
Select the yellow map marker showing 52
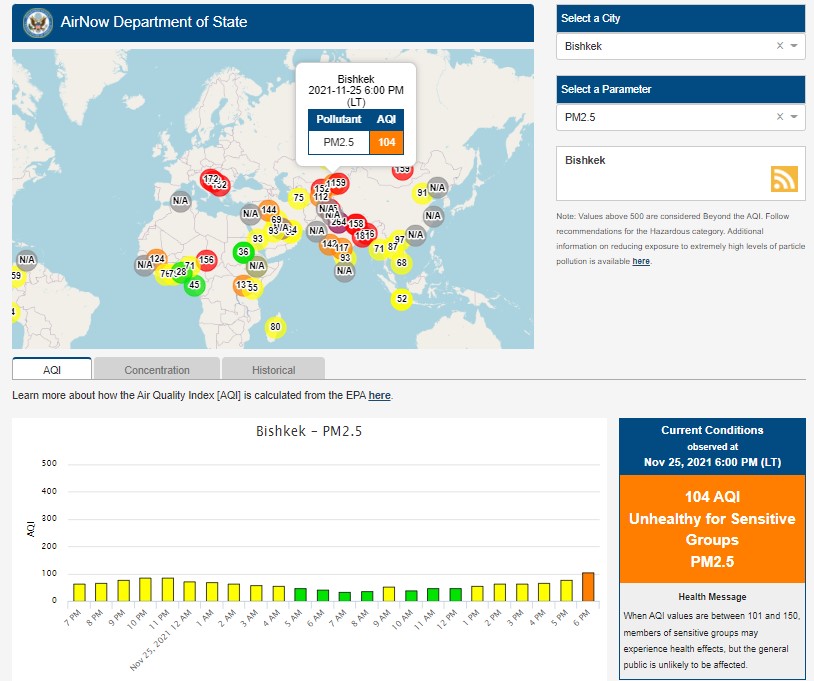(x=401, y=298)
